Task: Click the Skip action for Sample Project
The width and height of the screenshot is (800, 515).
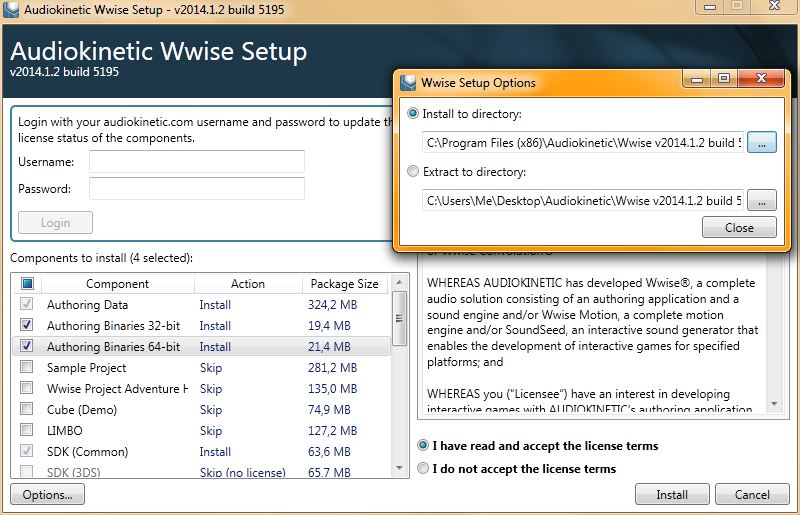Action: (211, 368)
